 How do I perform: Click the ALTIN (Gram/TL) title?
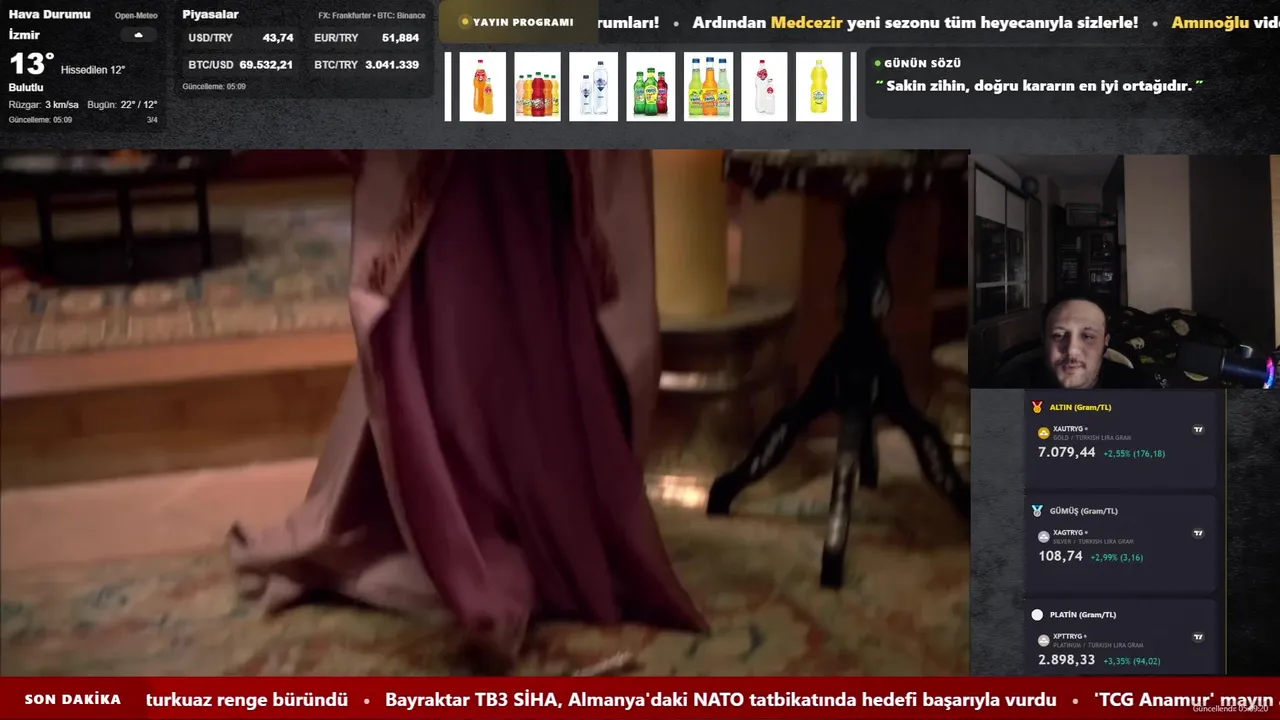pos(1080,407)
